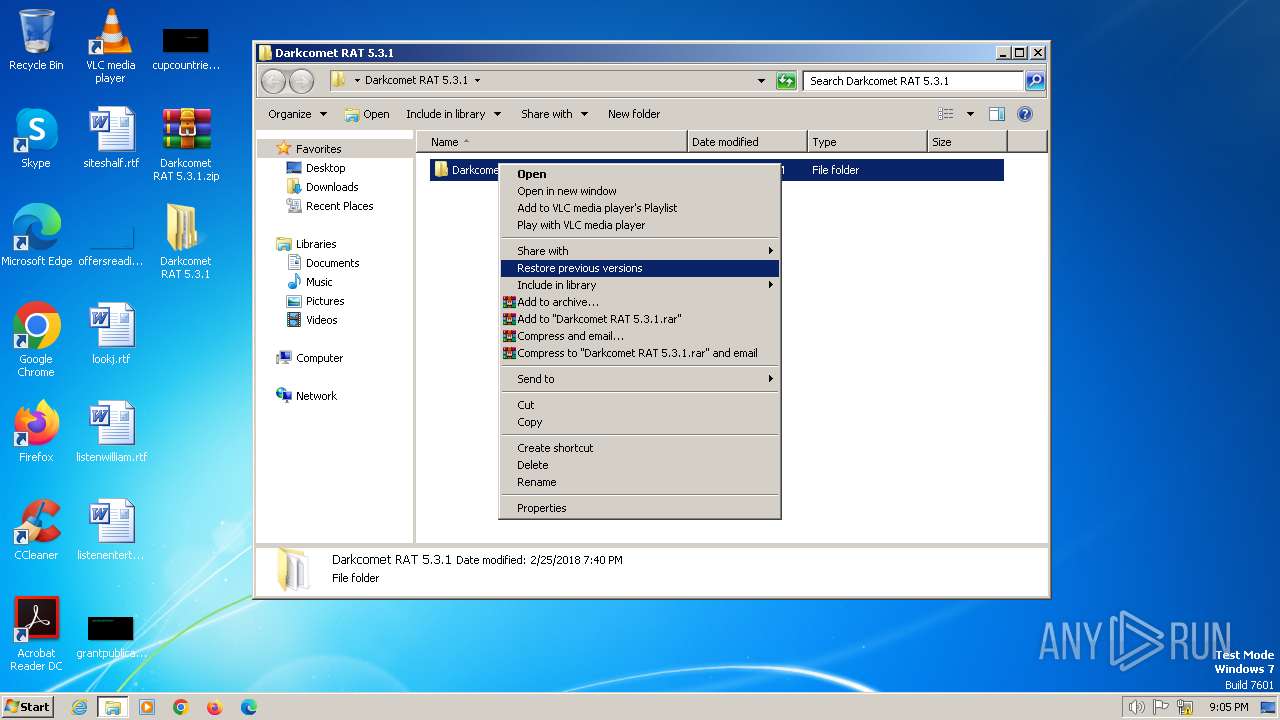Screen dimensions: 1280x720
Task: Open Skype desktop shortcut
Action: click(36, 138)
